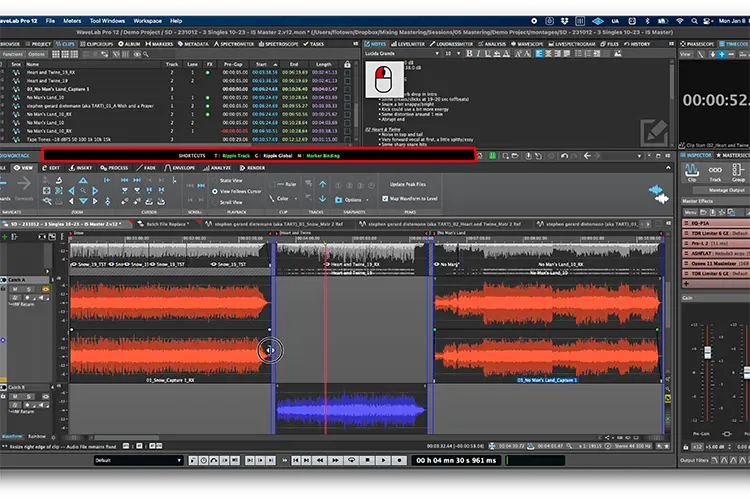This screenshot has width=750, height=500.
Task: Apply Italic formatting in Notes toolbar
Action: tap(478, 54)
